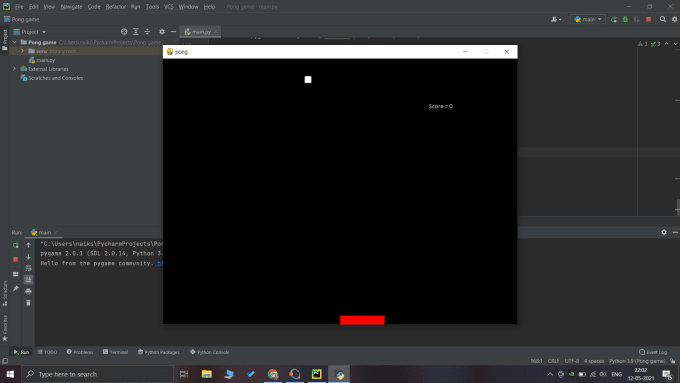Screen dimensions: 680x383
Task: Click CRLF line separator in status bar
Action: (x=553, y=361)
